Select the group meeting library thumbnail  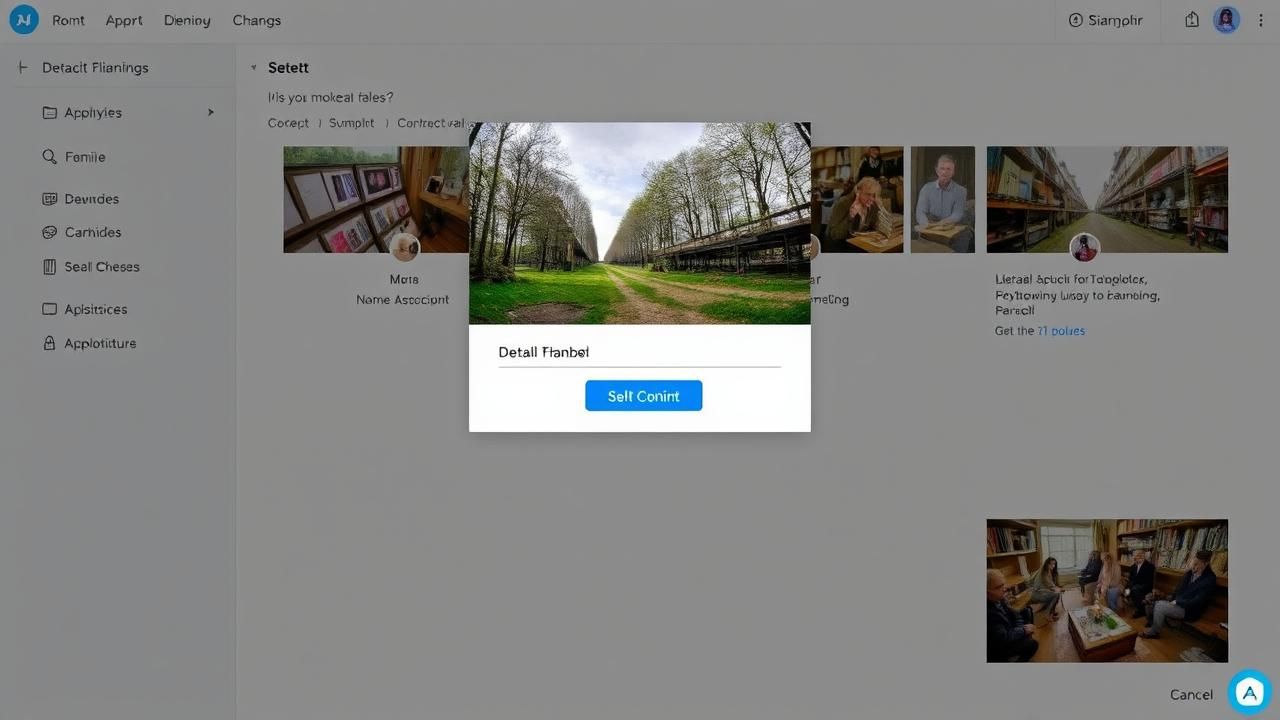(1107, 590)
